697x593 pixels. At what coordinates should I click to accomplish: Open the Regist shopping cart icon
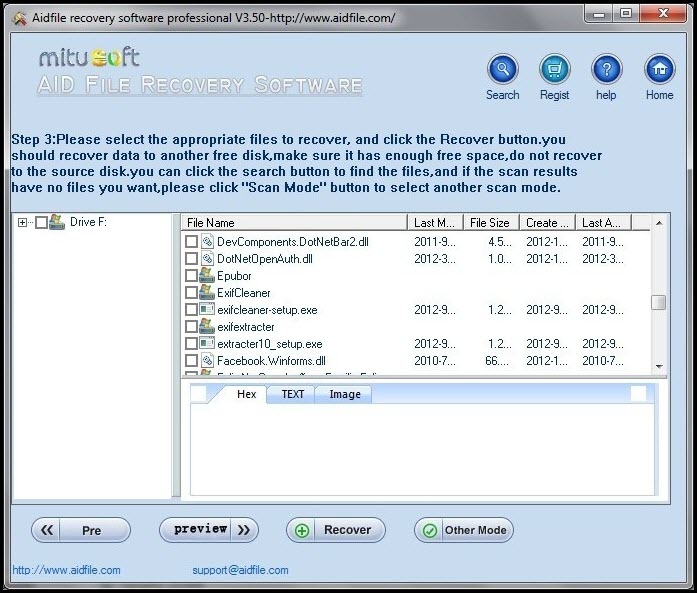[x=554, y=69]
